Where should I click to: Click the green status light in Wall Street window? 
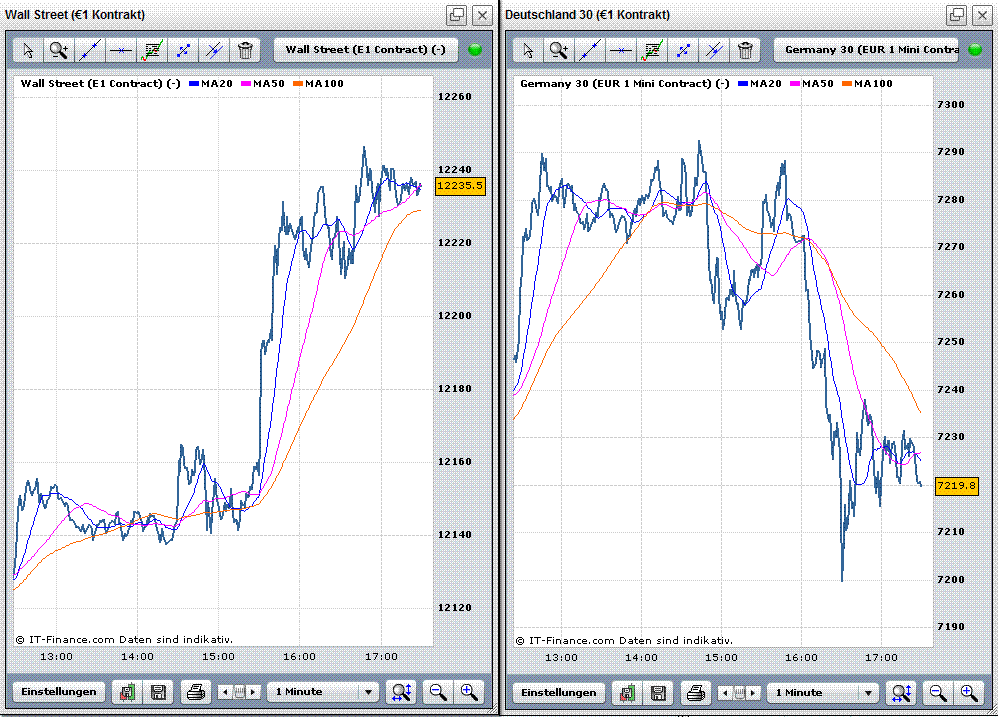(475, 50)
